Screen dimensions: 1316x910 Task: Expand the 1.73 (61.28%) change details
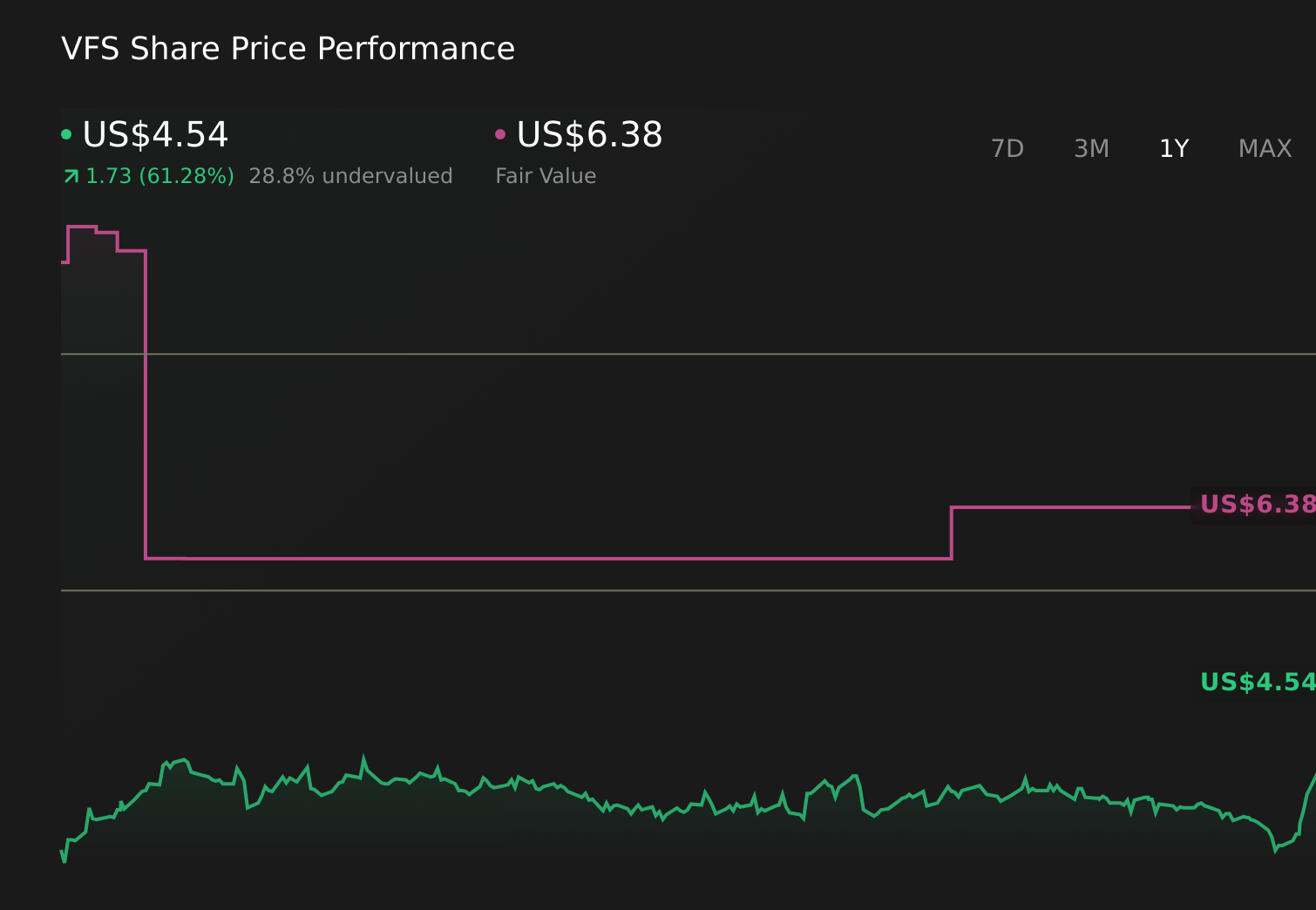click(159, 175)
